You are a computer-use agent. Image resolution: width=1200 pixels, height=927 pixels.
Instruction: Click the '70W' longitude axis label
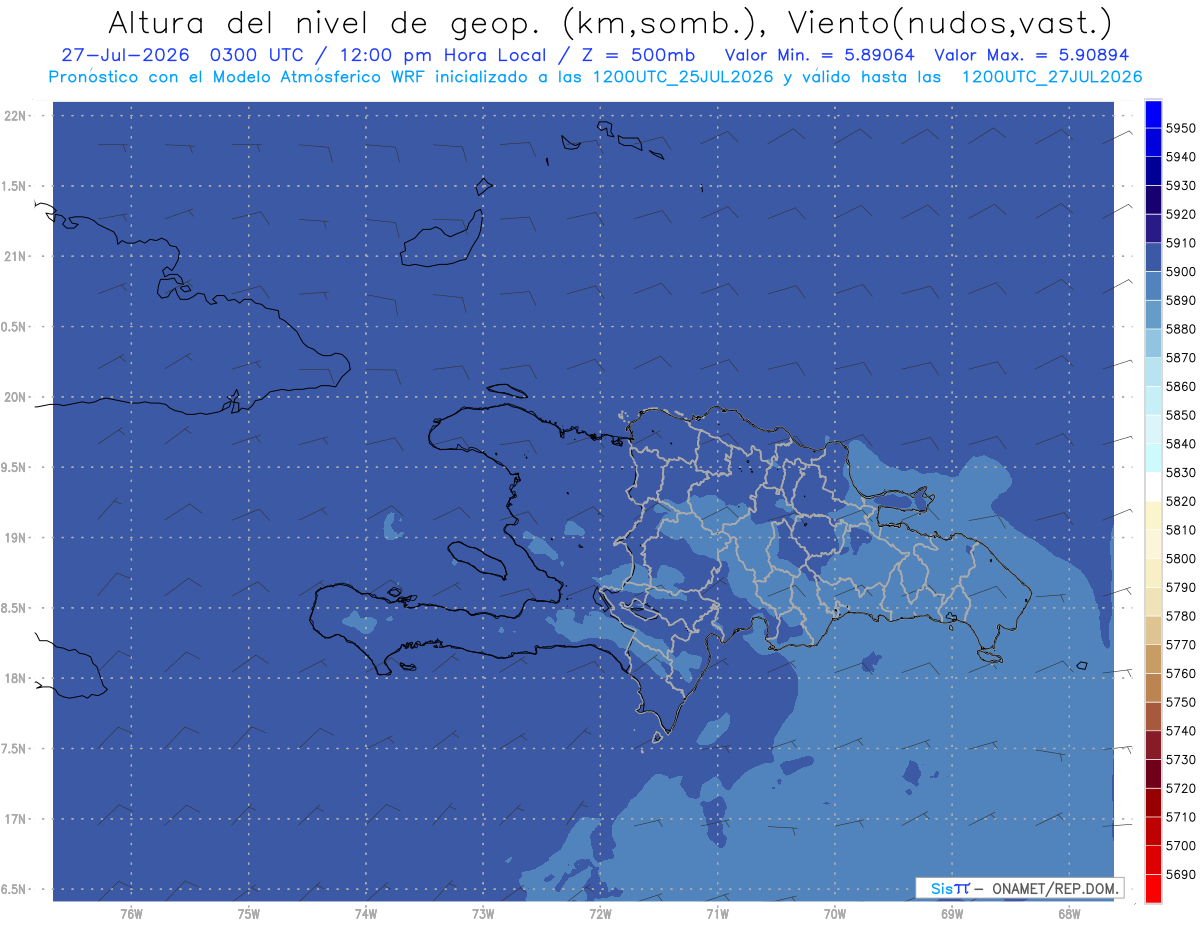tap(835, 914)
